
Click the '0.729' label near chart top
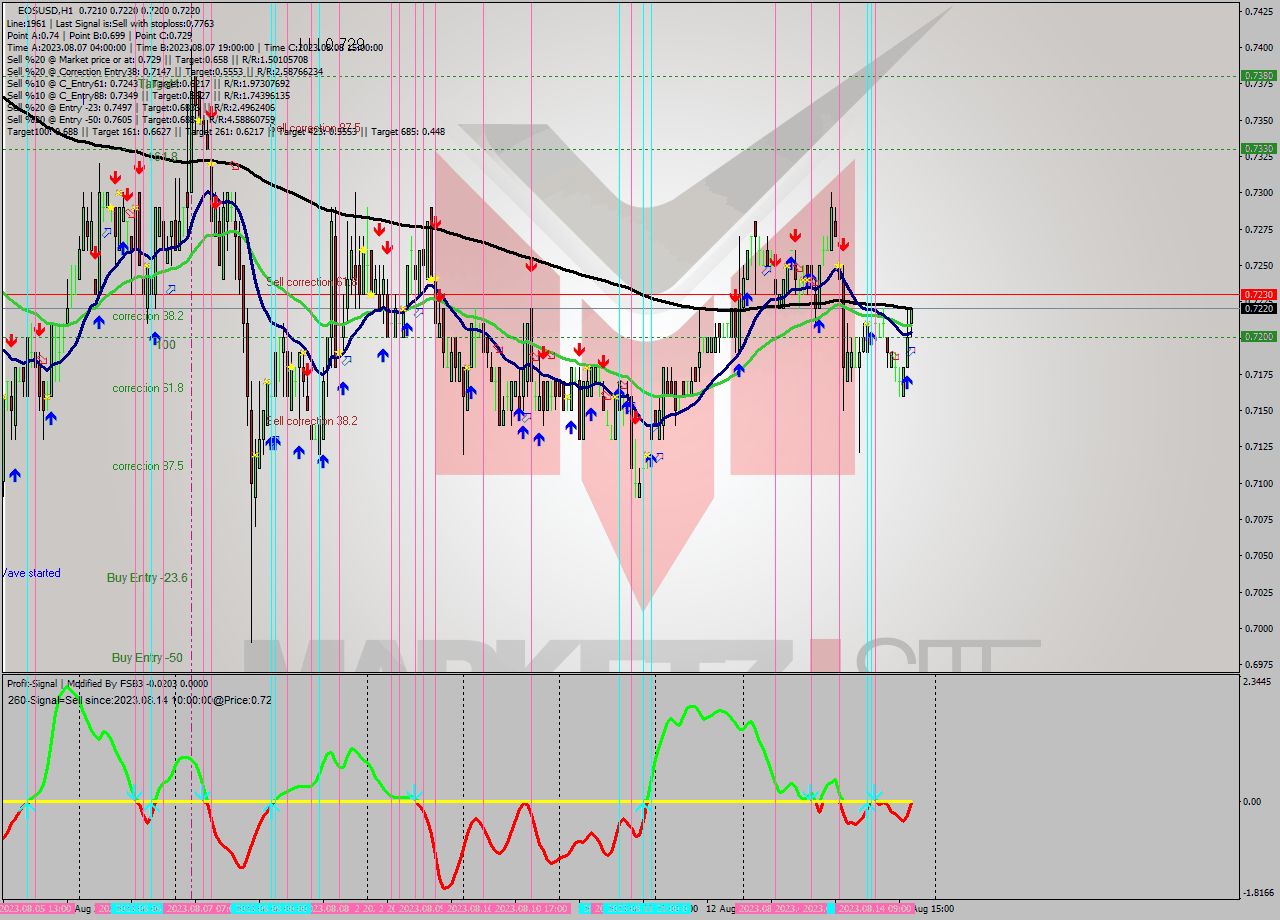[x=343, y=45]
